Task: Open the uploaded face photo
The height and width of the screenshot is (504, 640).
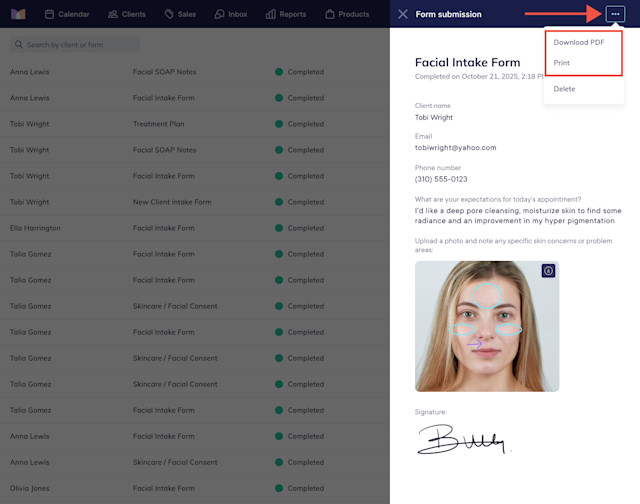Action: click(487, 326)
